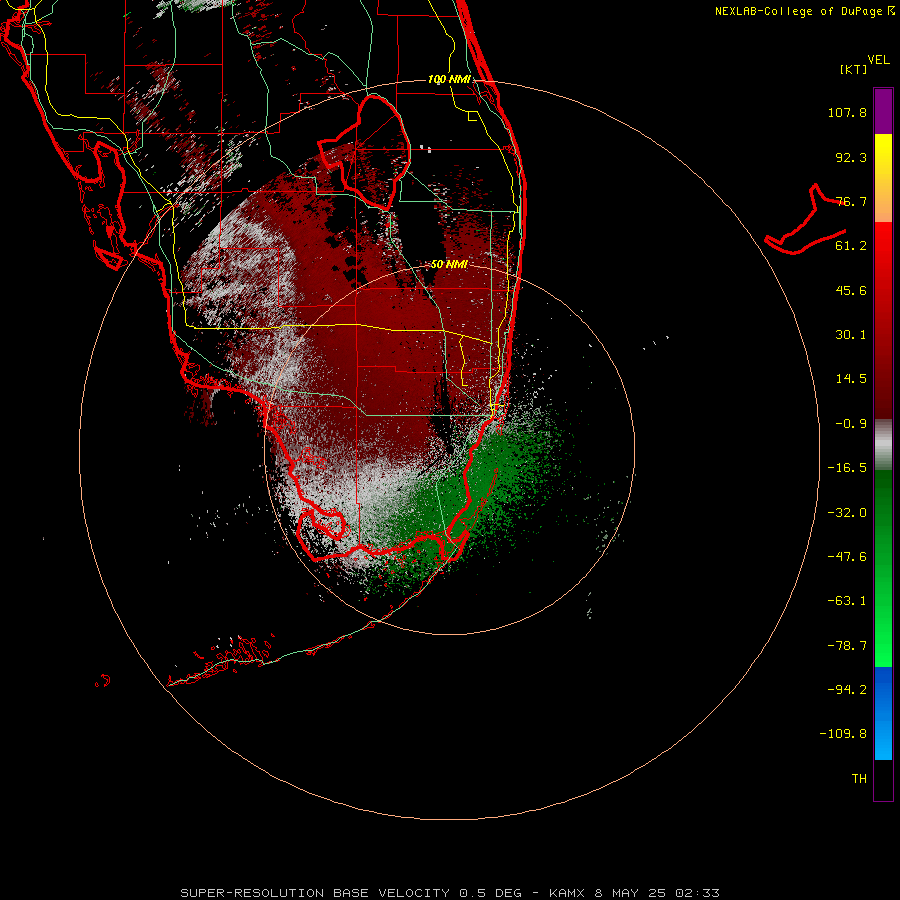The width and height of the screenshot is (900, 900).
Task: Click the -78.7 velocity scale value
Action: [x=847, y=646]
